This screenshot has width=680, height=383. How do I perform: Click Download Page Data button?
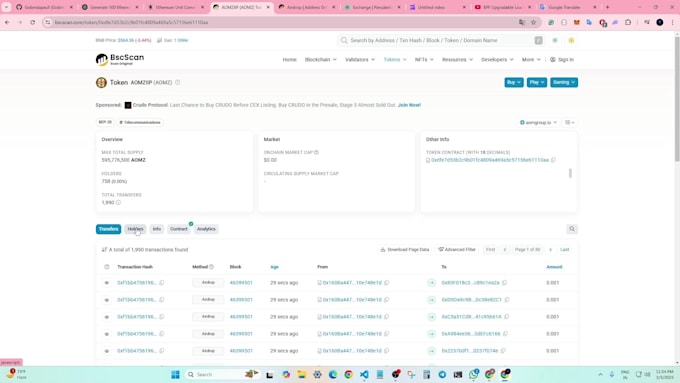pyautogui.click(x=405, y=250)
